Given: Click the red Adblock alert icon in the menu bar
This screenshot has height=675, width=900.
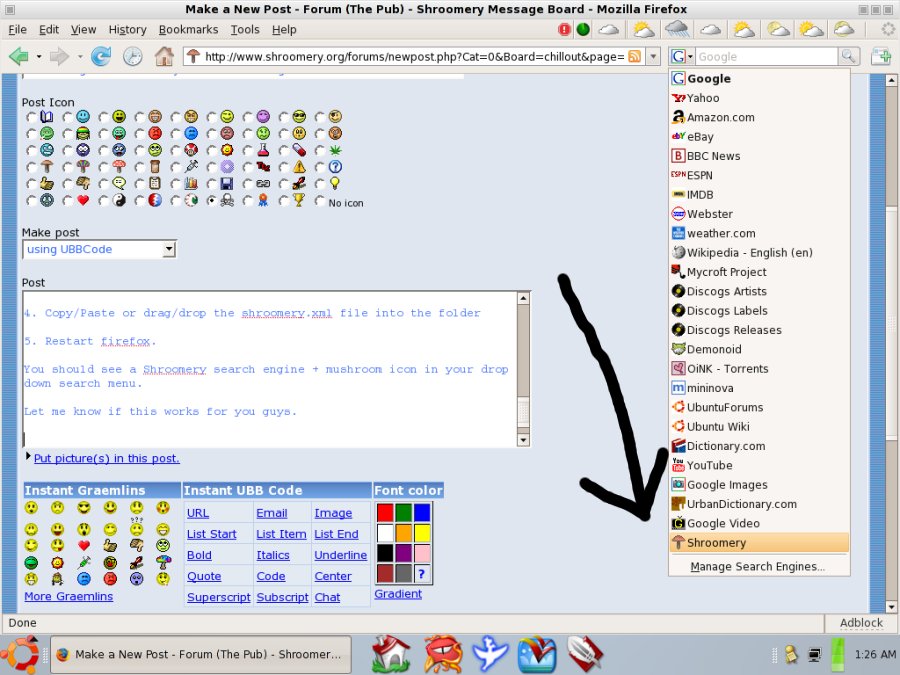Looking at the screenshot, I should click(x=564, y=29).
